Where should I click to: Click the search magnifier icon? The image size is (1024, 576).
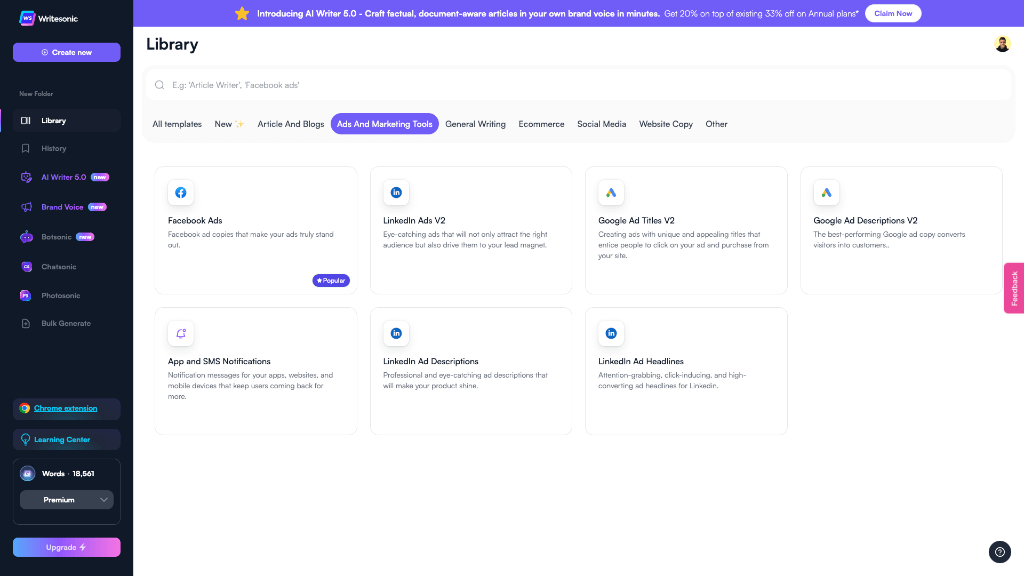(159, 85)
